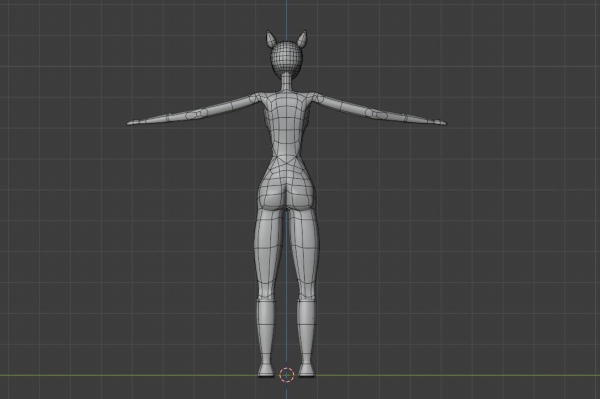Image resolution: width=600 pixels, height=399 pixels.
Task: Click the character's left pointed ear
Action: point(271,39)
